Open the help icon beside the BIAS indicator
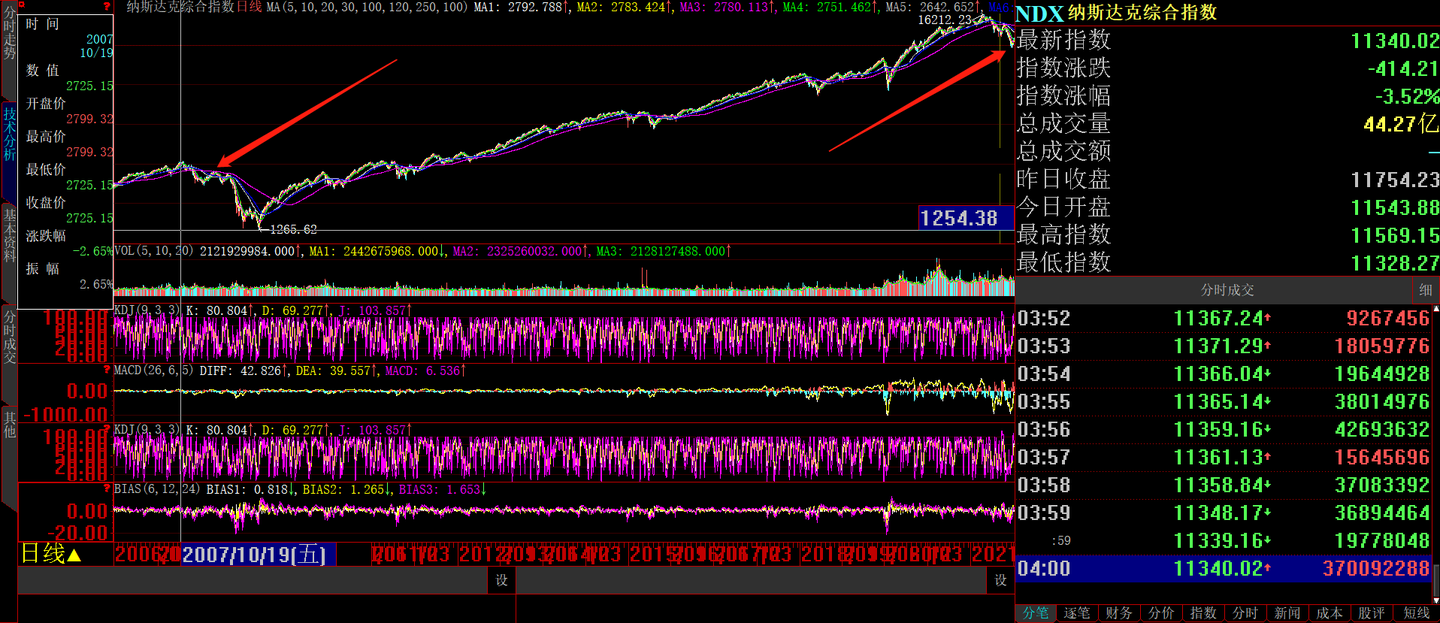1440x623 pixels. tap(108, 490)
